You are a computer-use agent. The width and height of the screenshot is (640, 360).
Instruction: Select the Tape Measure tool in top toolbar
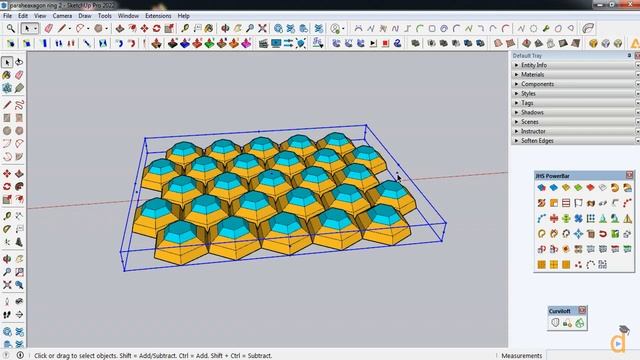click(185, 29)
